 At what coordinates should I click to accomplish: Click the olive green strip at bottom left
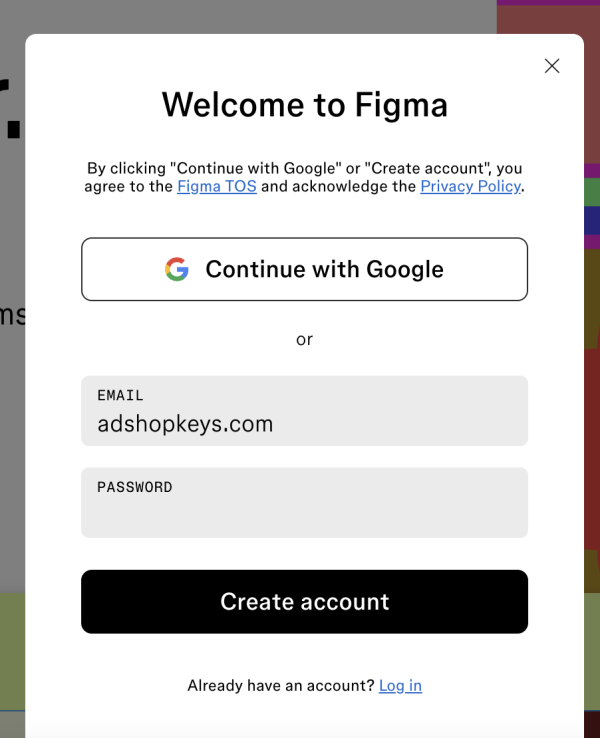(12, 651)
